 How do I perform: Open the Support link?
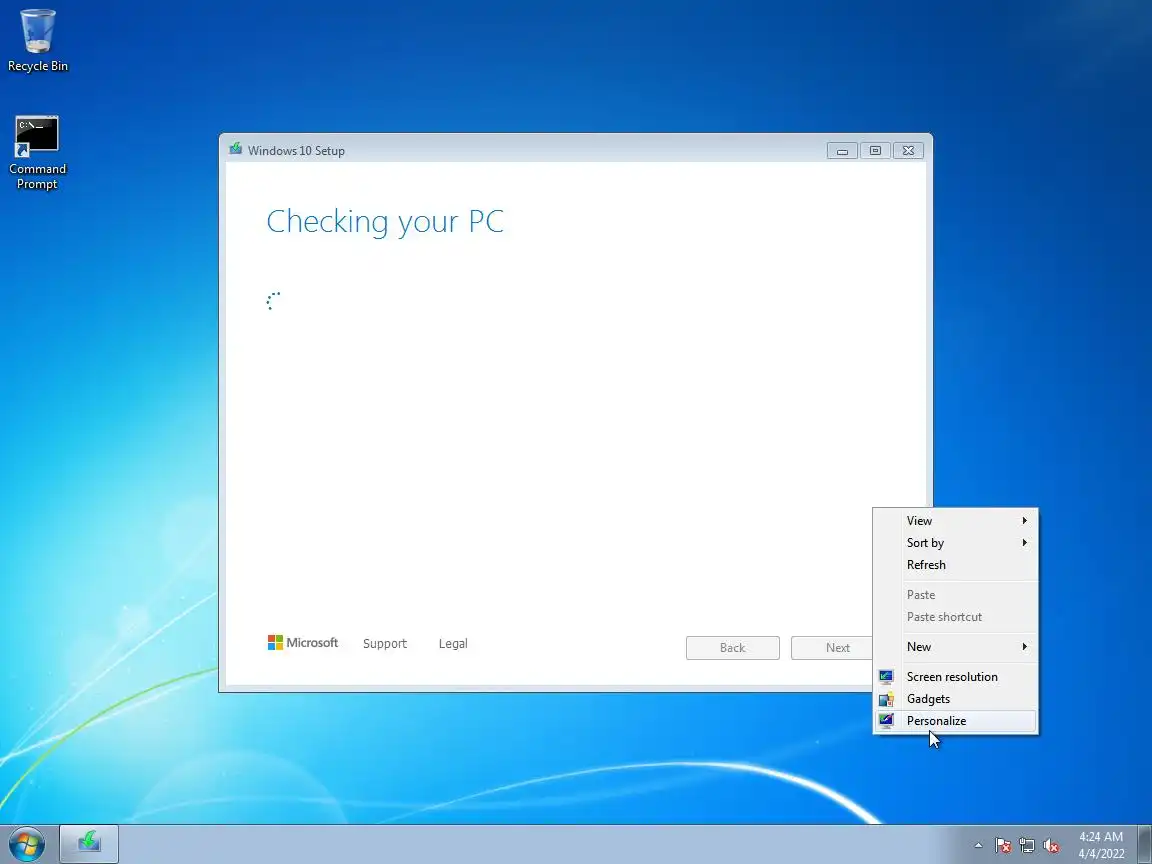coord(384,644)
